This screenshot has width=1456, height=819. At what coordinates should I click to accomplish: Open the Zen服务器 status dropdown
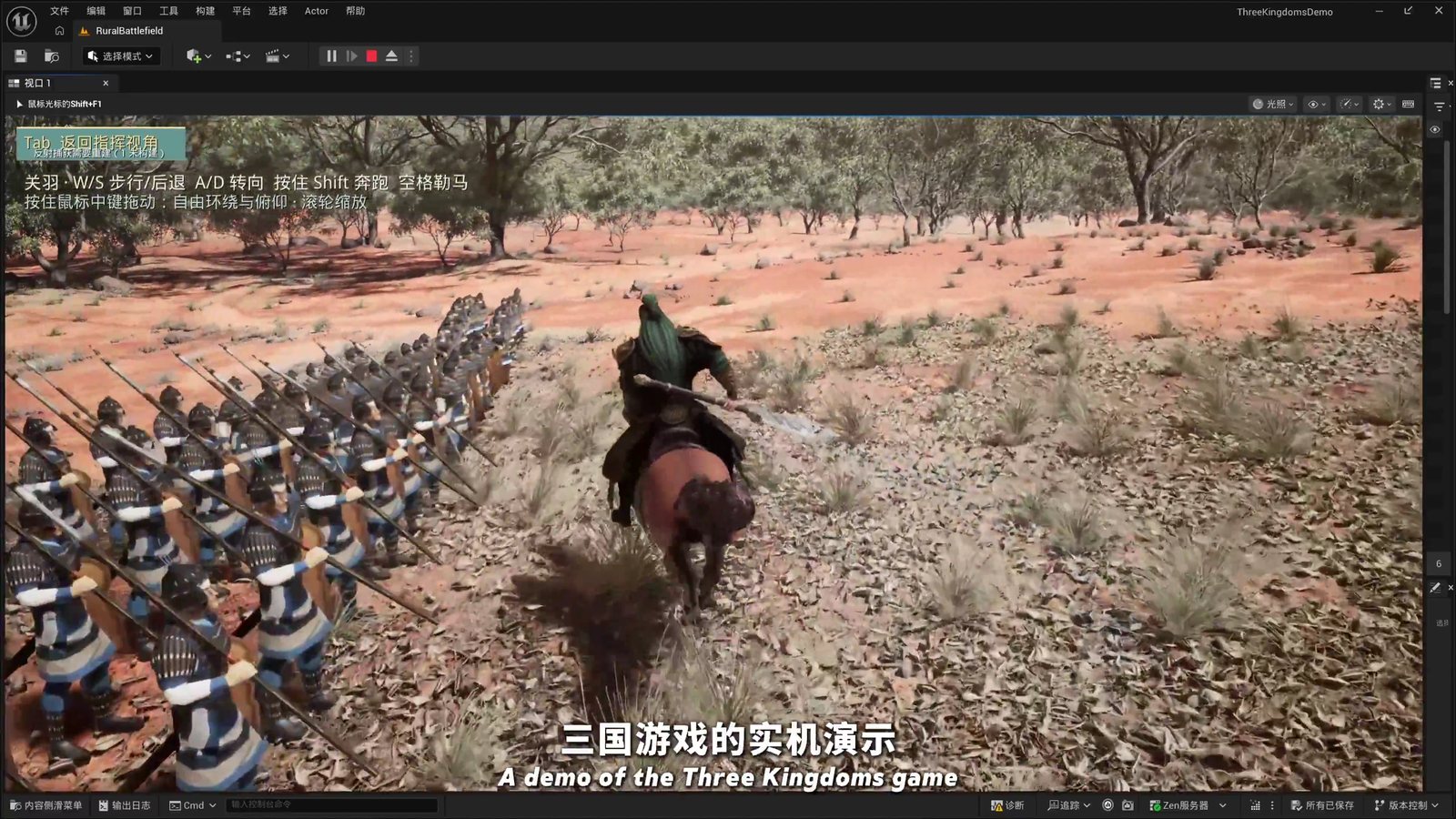pyautogui.click(x=1188, y=805)
